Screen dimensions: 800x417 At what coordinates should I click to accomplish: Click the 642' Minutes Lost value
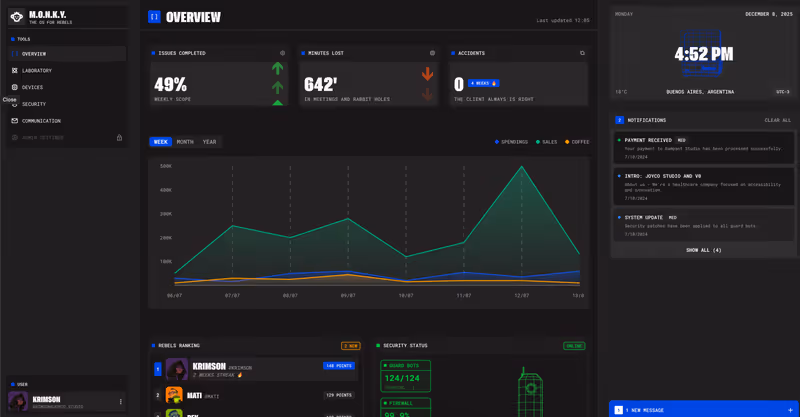coord(320,84)
